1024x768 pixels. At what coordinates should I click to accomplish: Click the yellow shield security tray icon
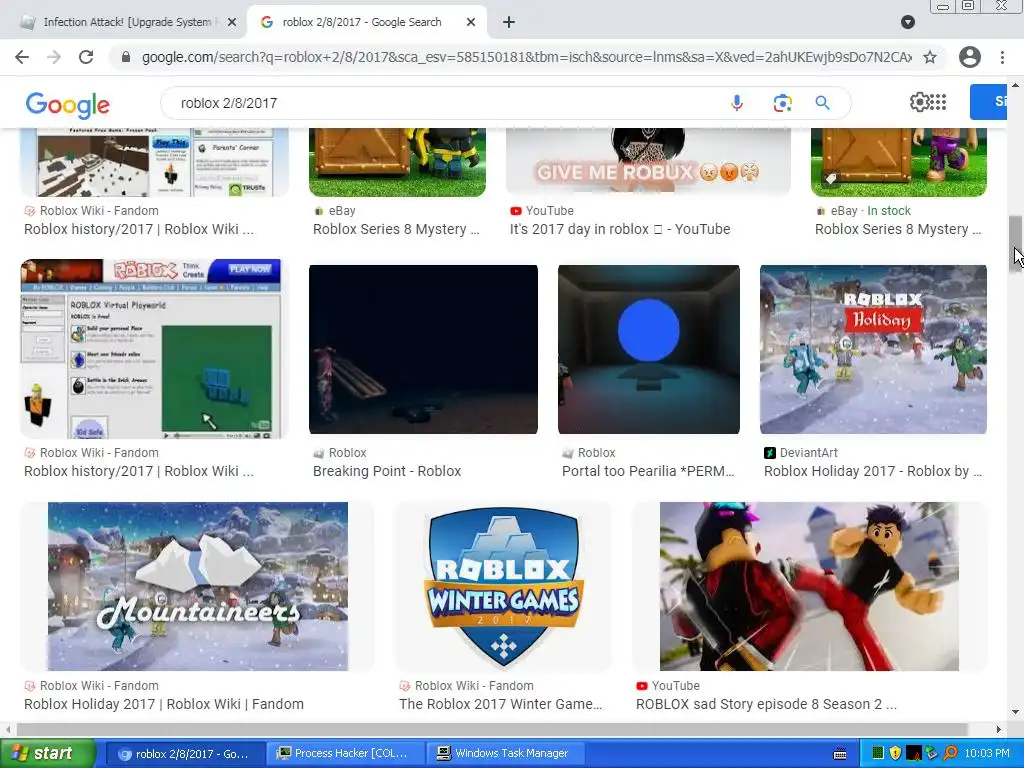tap(895, 753)
